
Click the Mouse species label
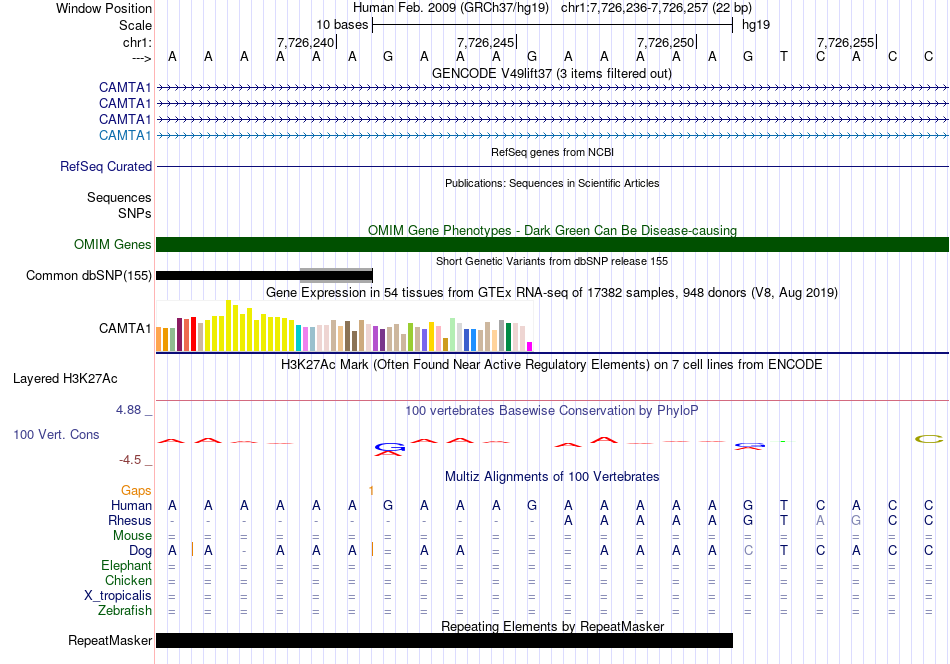pos(132,536)
